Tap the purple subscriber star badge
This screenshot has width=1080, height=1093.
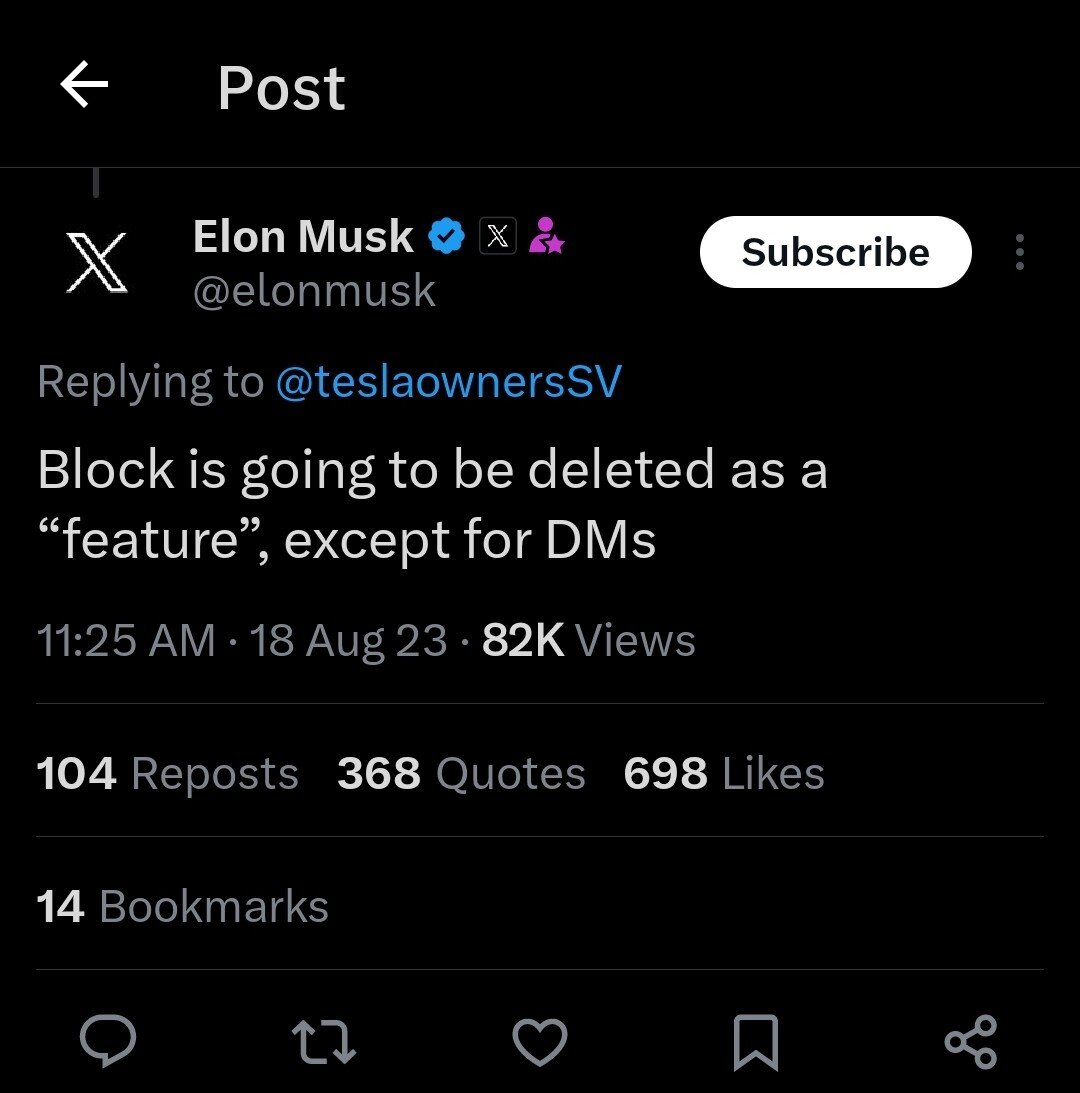(546, 237)
